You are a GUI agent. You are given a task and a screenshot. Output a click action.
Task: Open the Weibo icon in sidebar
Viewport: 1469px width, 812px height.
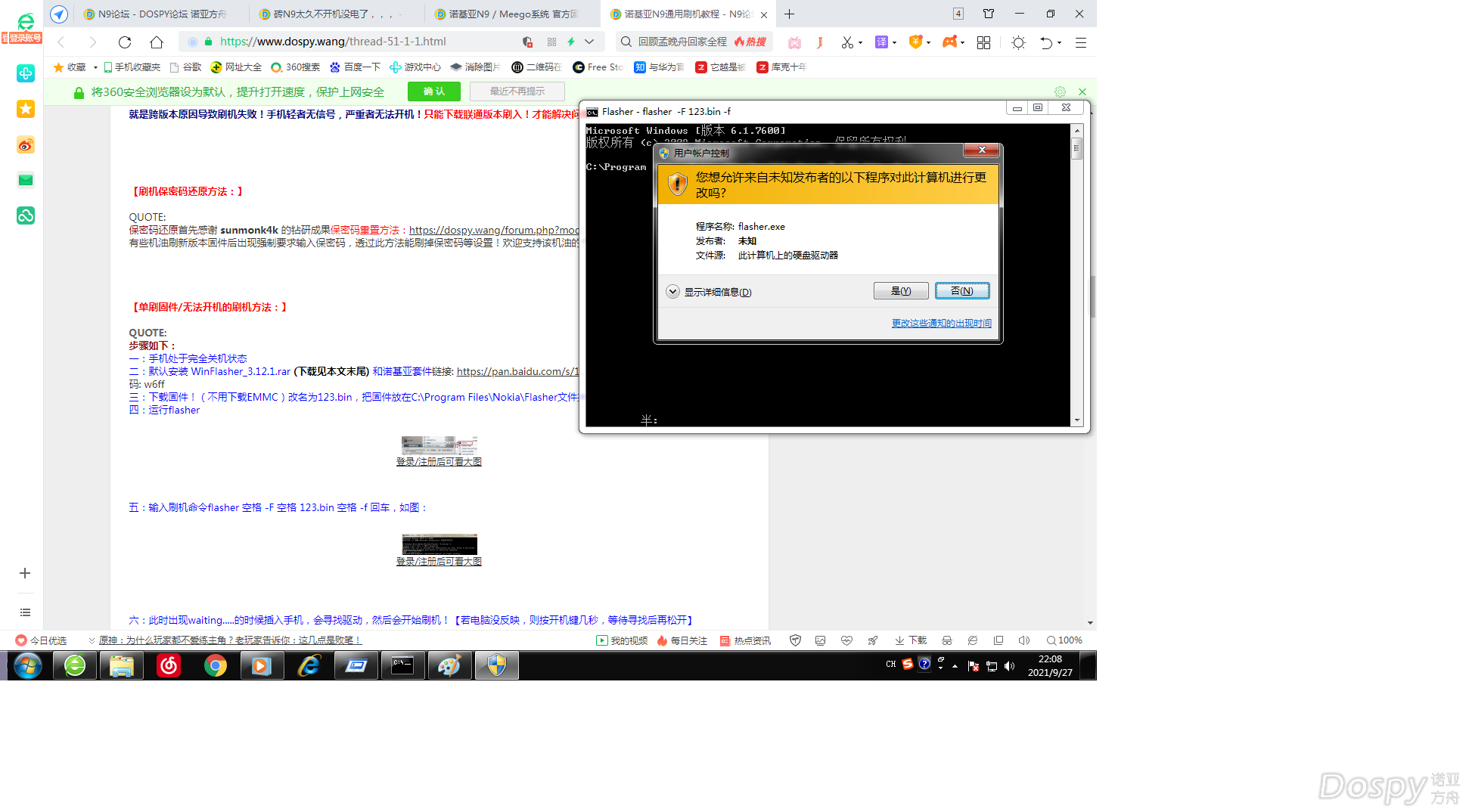26,145
